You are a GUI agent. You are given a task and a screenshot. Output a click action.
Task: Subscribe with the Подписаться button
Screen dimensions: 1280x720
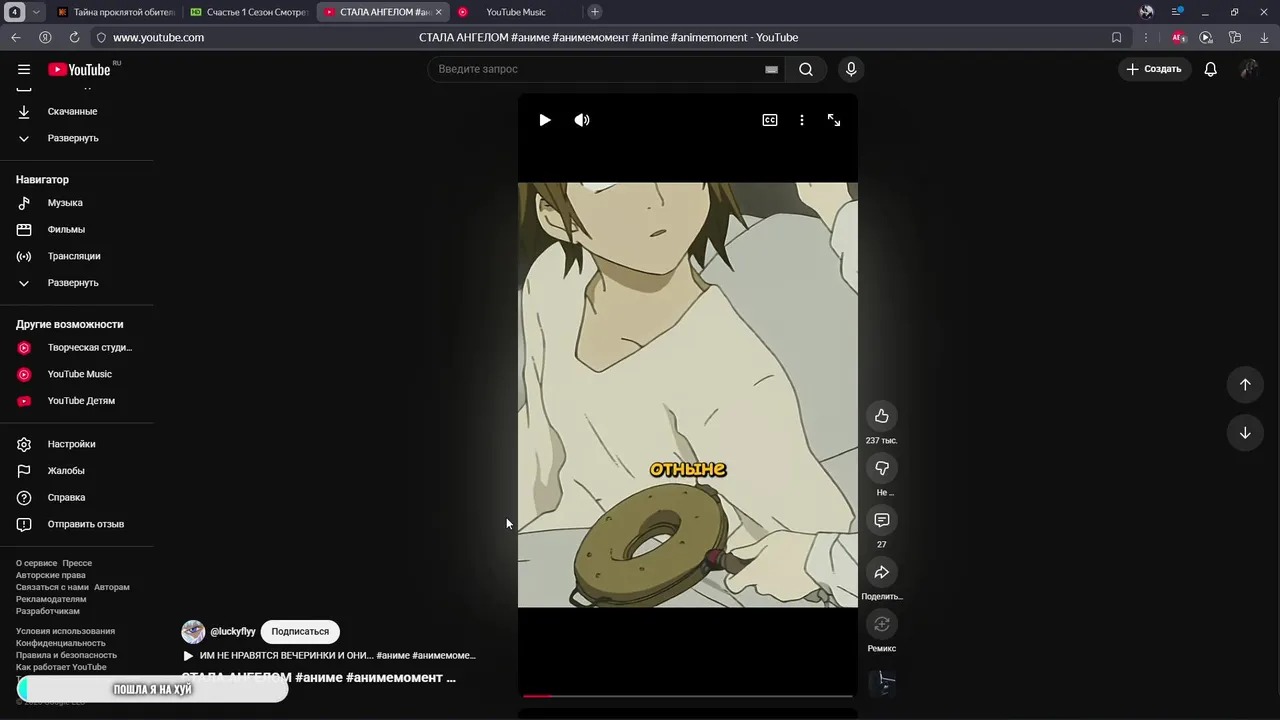(300, 632)
